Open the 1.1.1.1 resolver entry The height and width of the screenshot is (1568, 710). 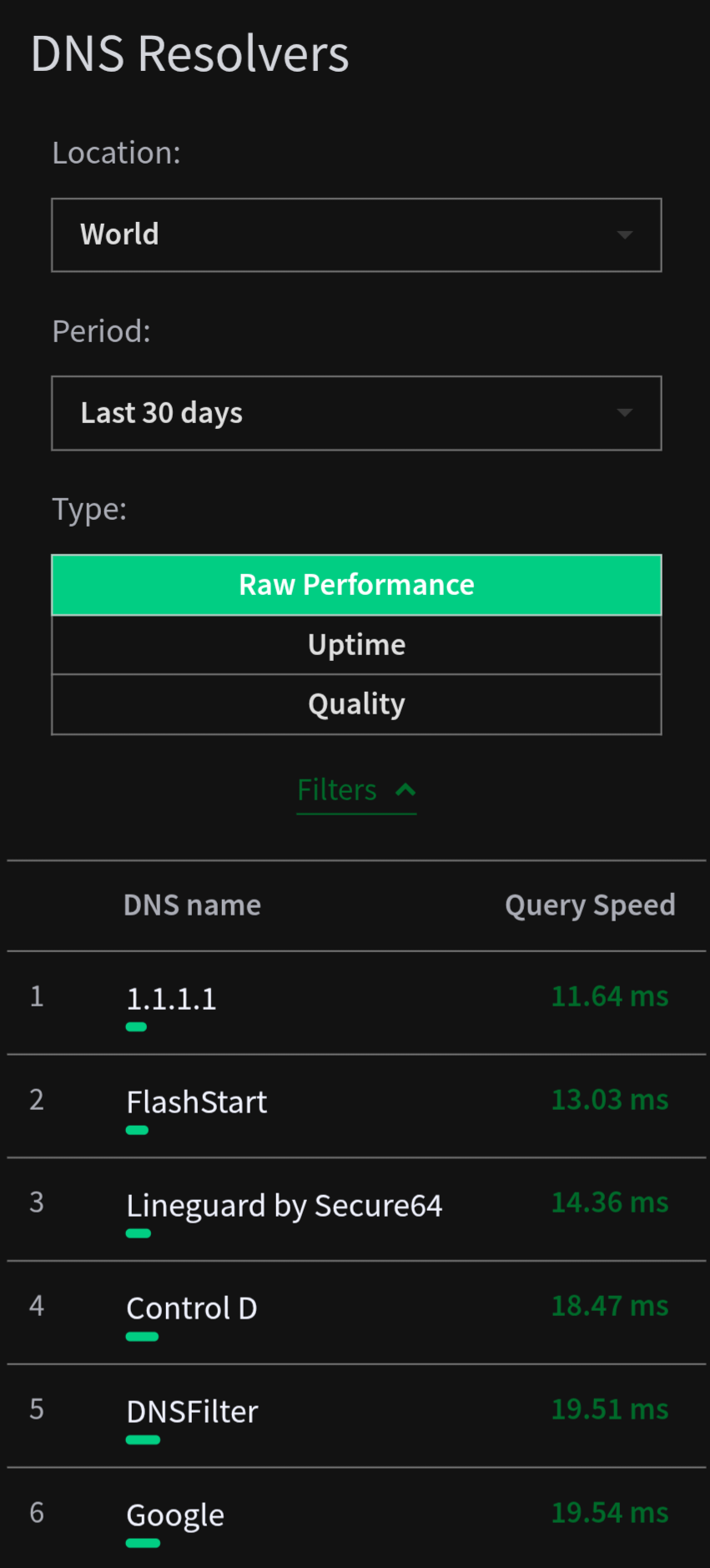(x=171, y=998)
